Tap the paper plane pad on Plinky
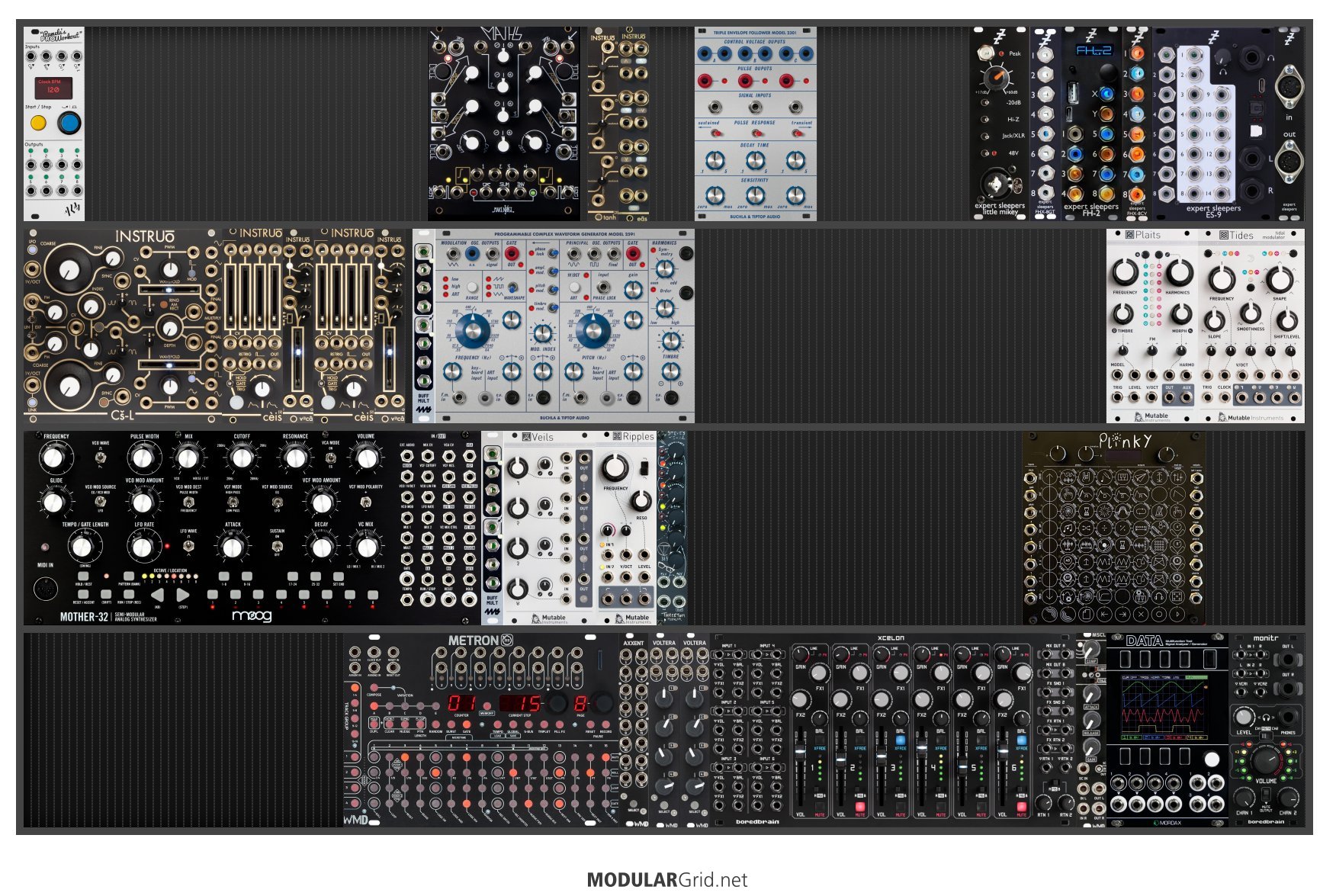Screen dimensions: 1336x896 click(x=1141, y=478)
